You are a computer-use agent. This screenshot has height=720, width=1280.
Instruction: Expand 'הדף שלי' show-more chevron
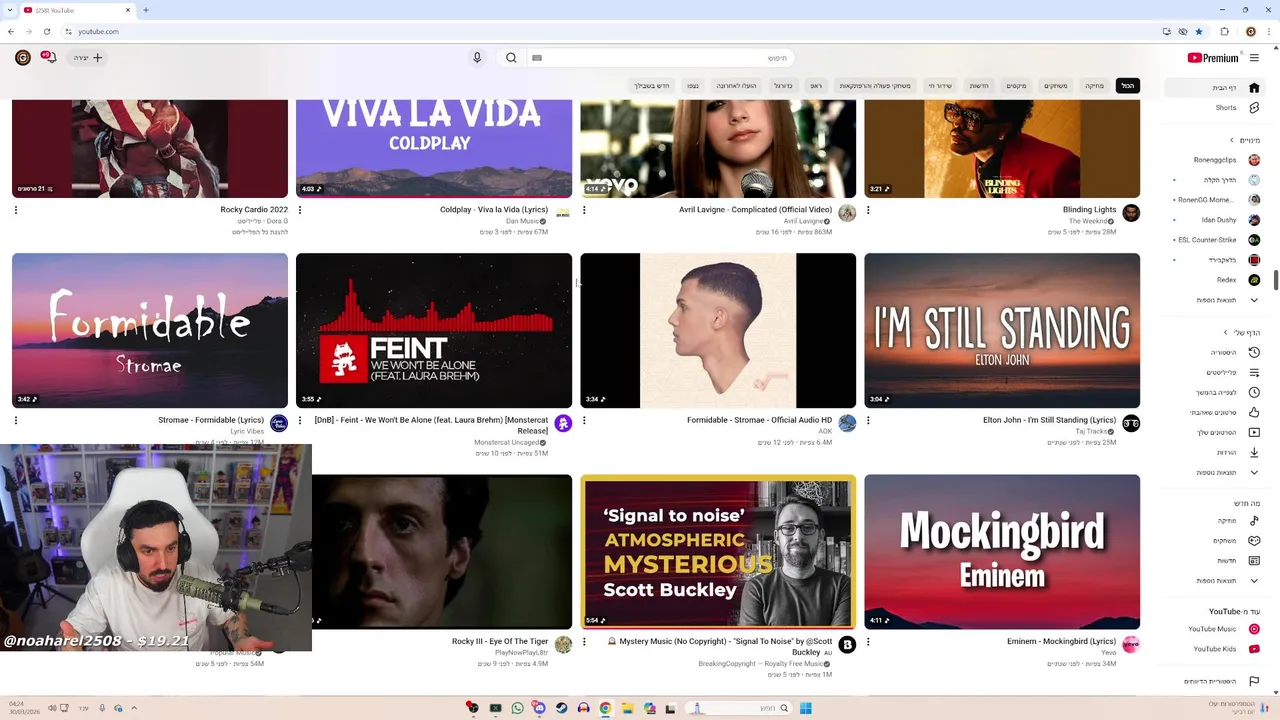pos(1254,472)
